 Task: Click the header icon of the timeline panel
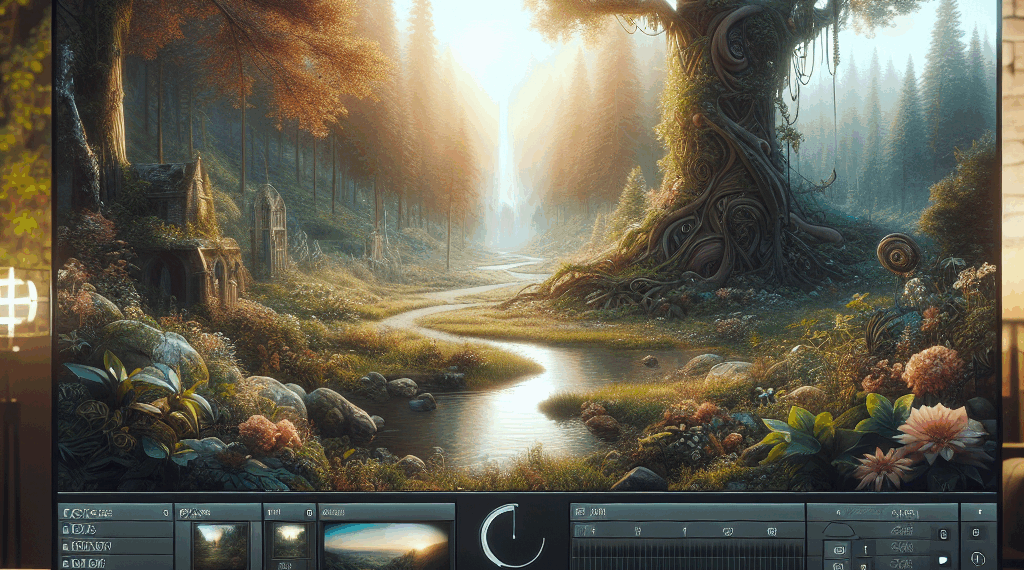click(580, 512)
